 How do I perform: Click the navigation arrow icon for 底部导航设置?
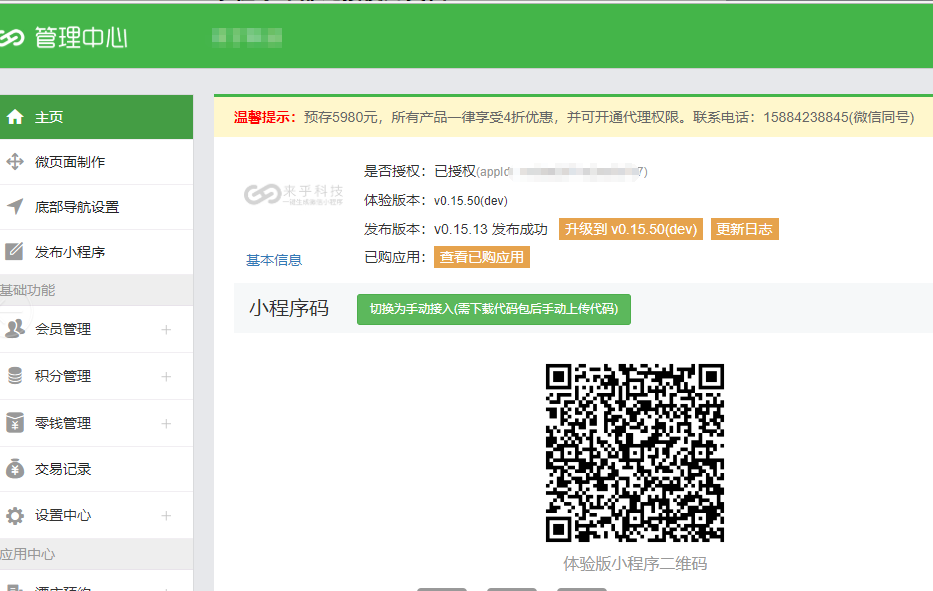pos(15,207)
